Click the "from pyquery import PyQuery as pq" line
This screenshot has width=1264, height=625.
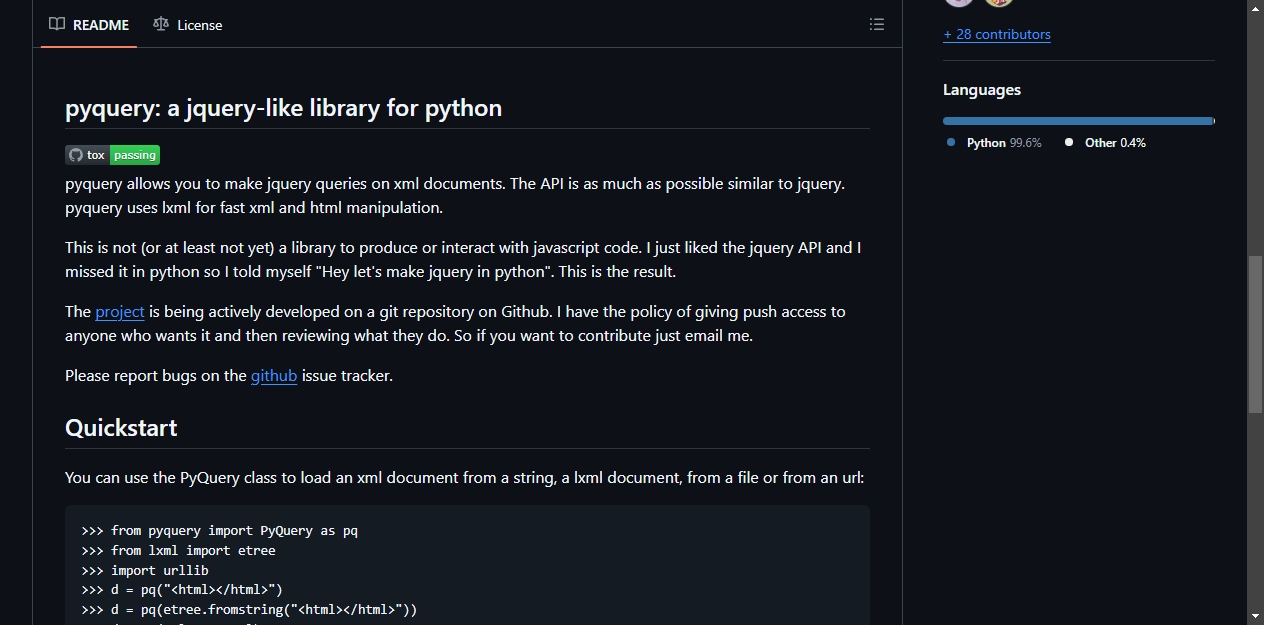click(x=220, y=531)
